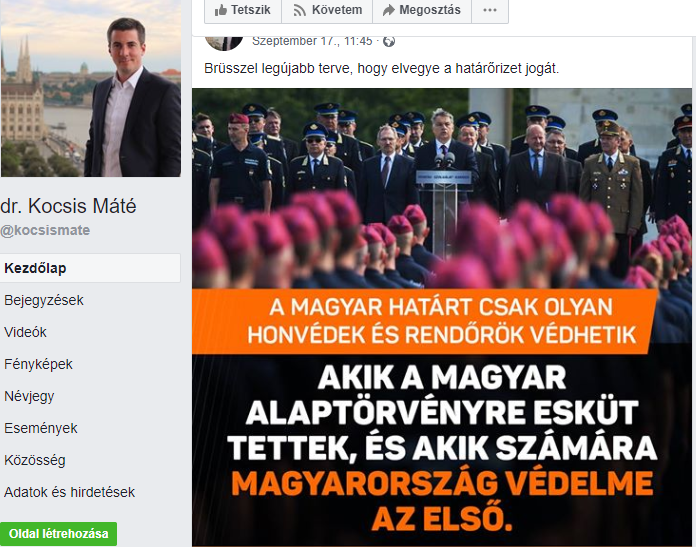Open the Fényképek page

point(38,364)
